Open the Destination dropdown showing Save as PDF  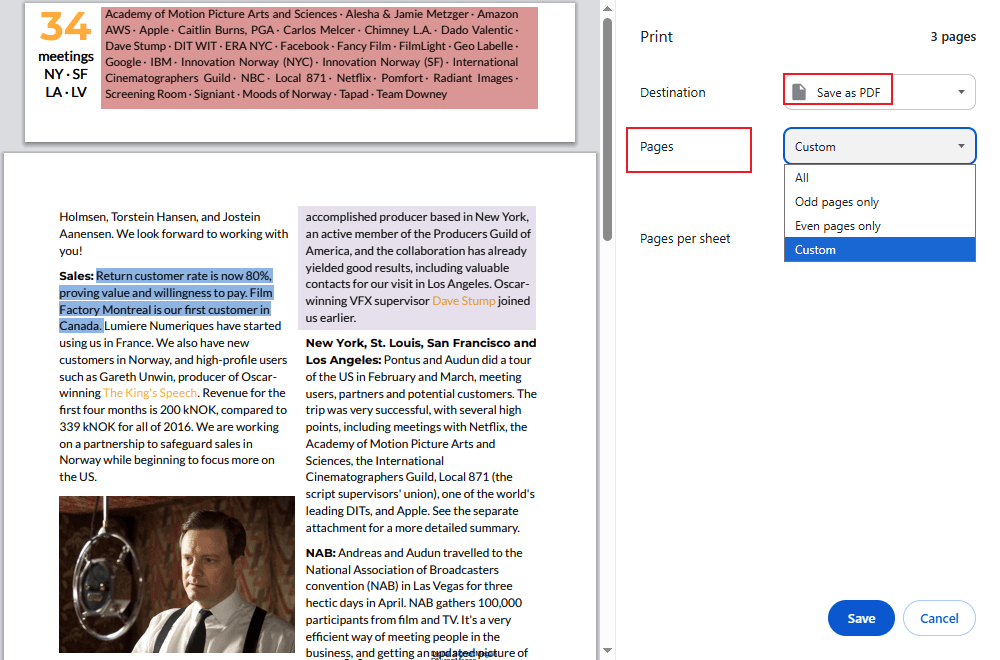pyautogui.click(x=879, y=92)
